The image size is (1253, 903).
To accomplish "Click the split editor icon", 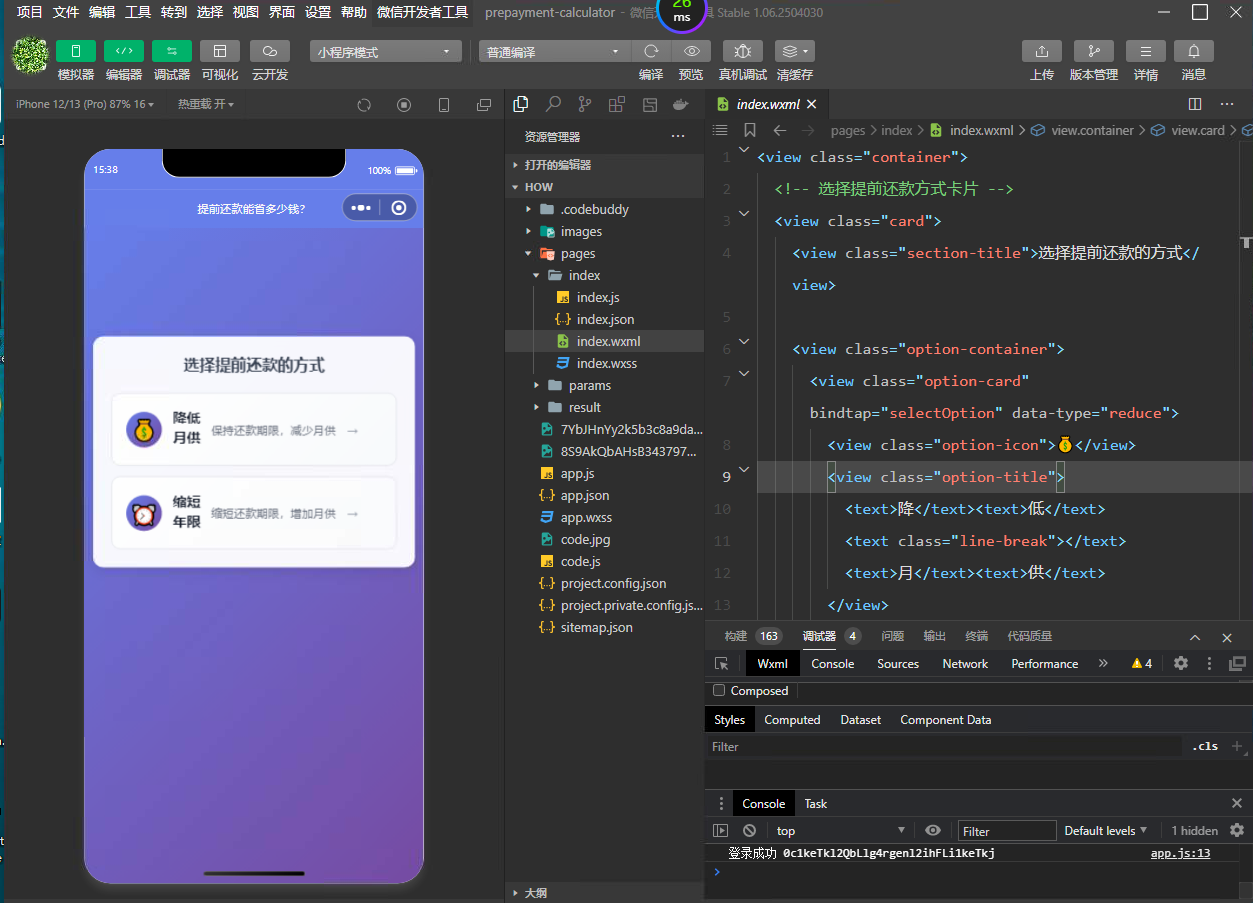I will (x=1195, y=104).
